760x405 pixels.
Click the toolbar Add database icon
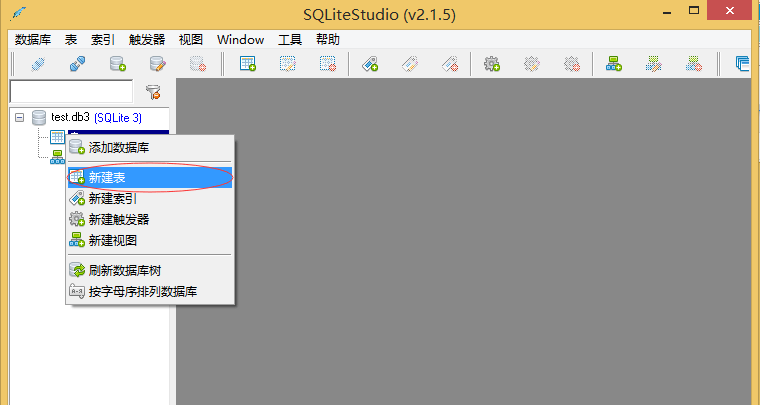point(118,64)
